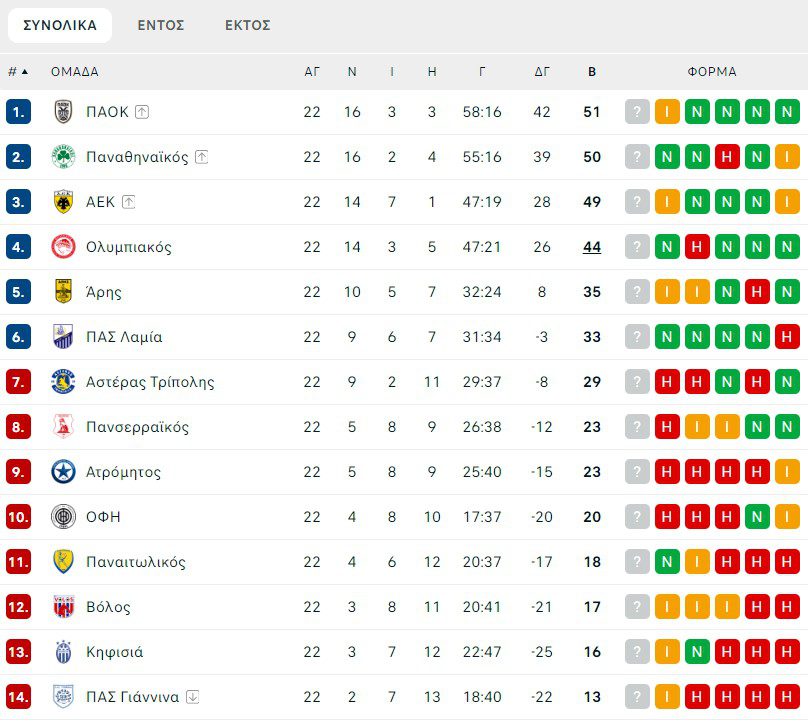Click the Ατρόμητος blue star logo
This screenshot has width=808, height=721.
(63, 472)
